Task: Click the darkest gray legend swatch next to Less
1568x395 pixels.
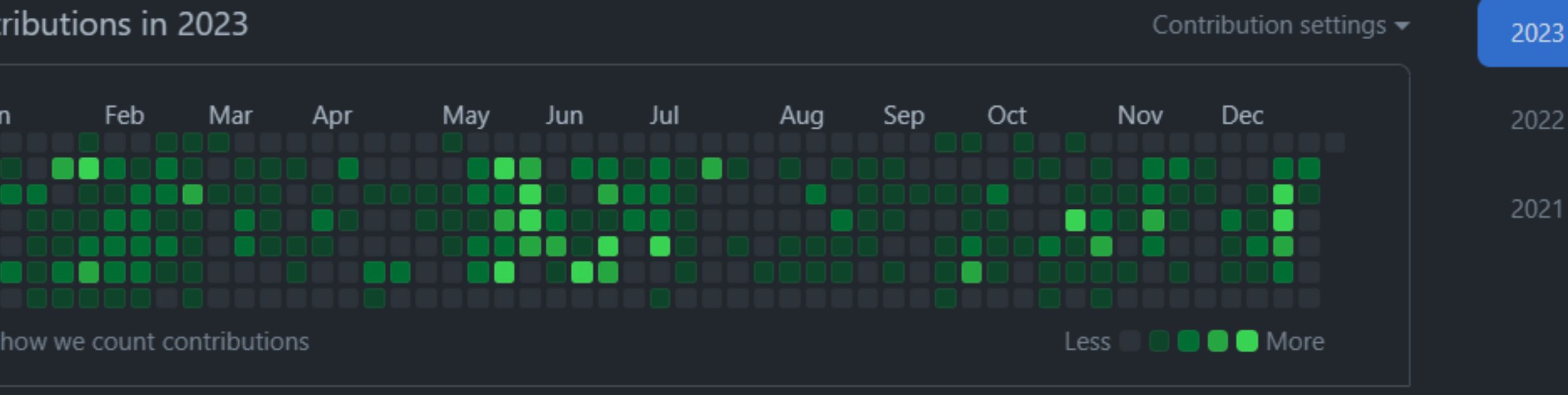Action: coord(1129,341)
